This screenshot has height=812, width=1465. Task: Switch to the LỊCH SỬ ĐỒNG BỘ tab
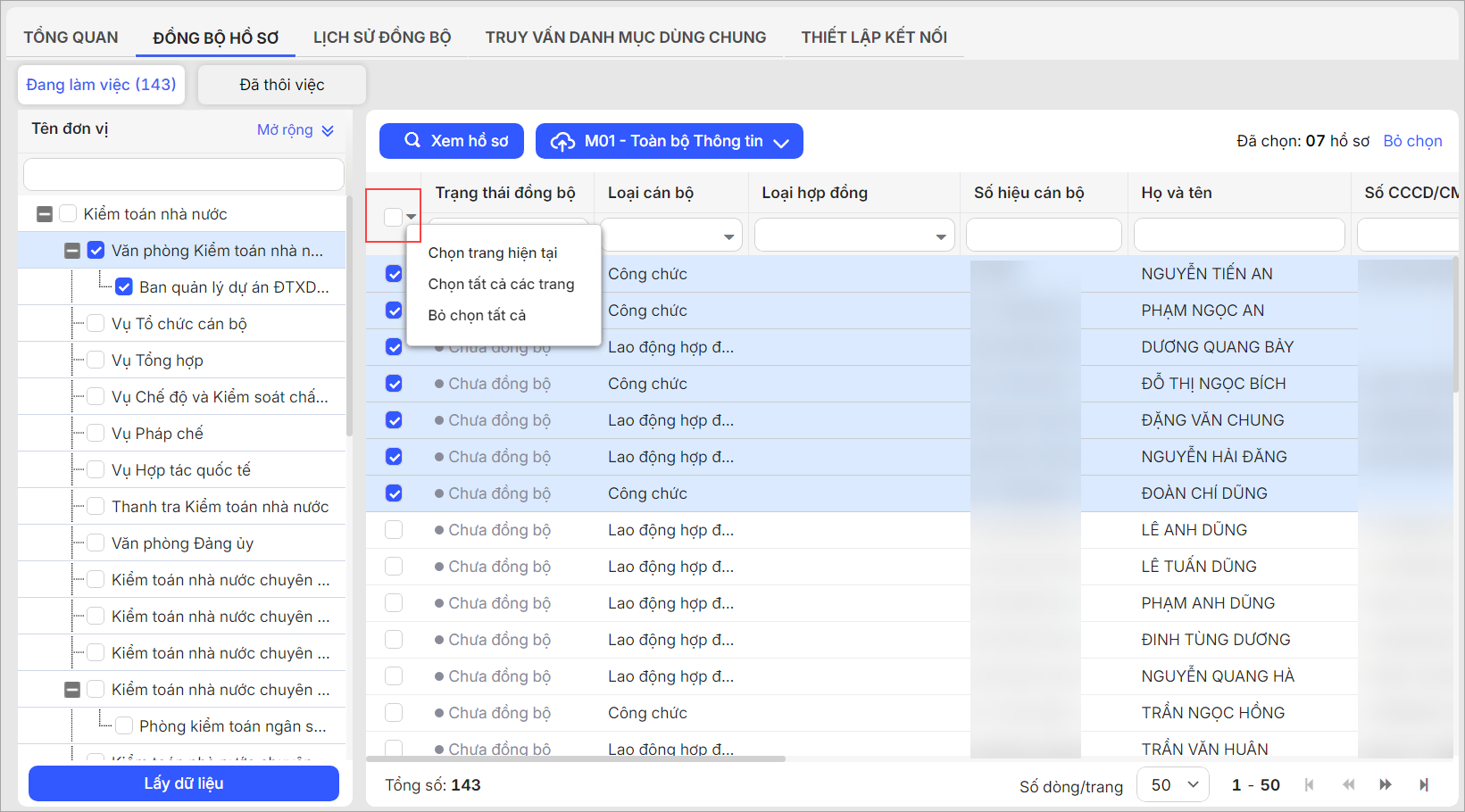[x=381, y=37]
